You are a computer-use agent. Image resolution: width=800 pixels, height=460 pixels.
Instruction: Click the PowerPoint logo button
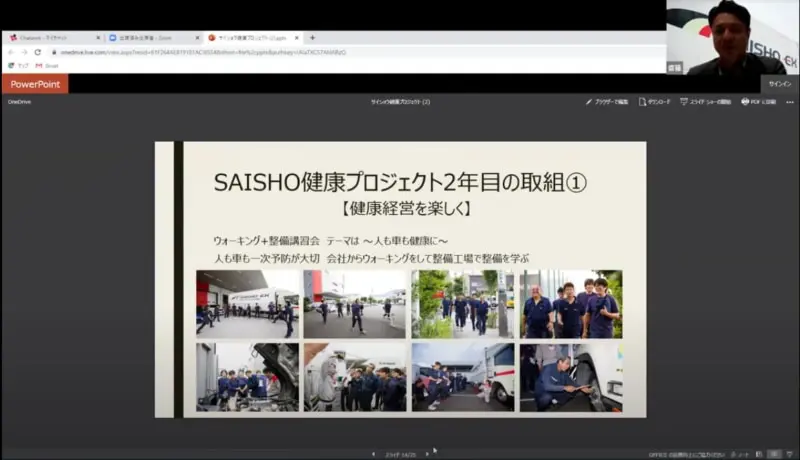point(35,84)
